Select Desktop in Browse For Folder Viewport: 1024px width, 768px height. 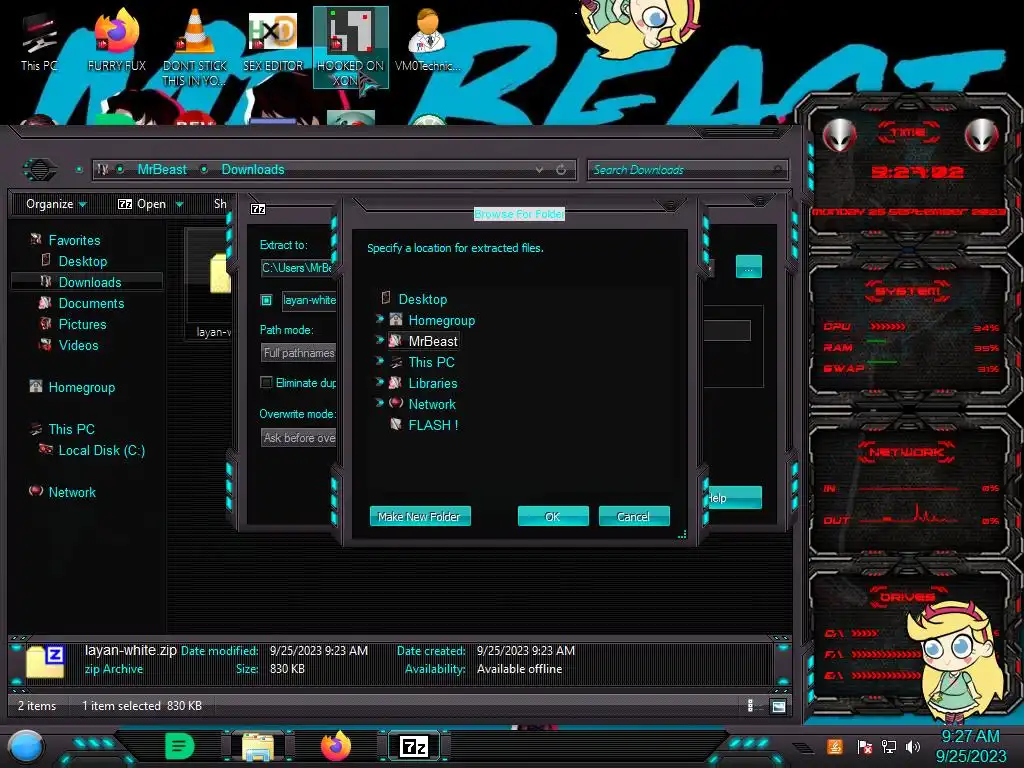423,299
